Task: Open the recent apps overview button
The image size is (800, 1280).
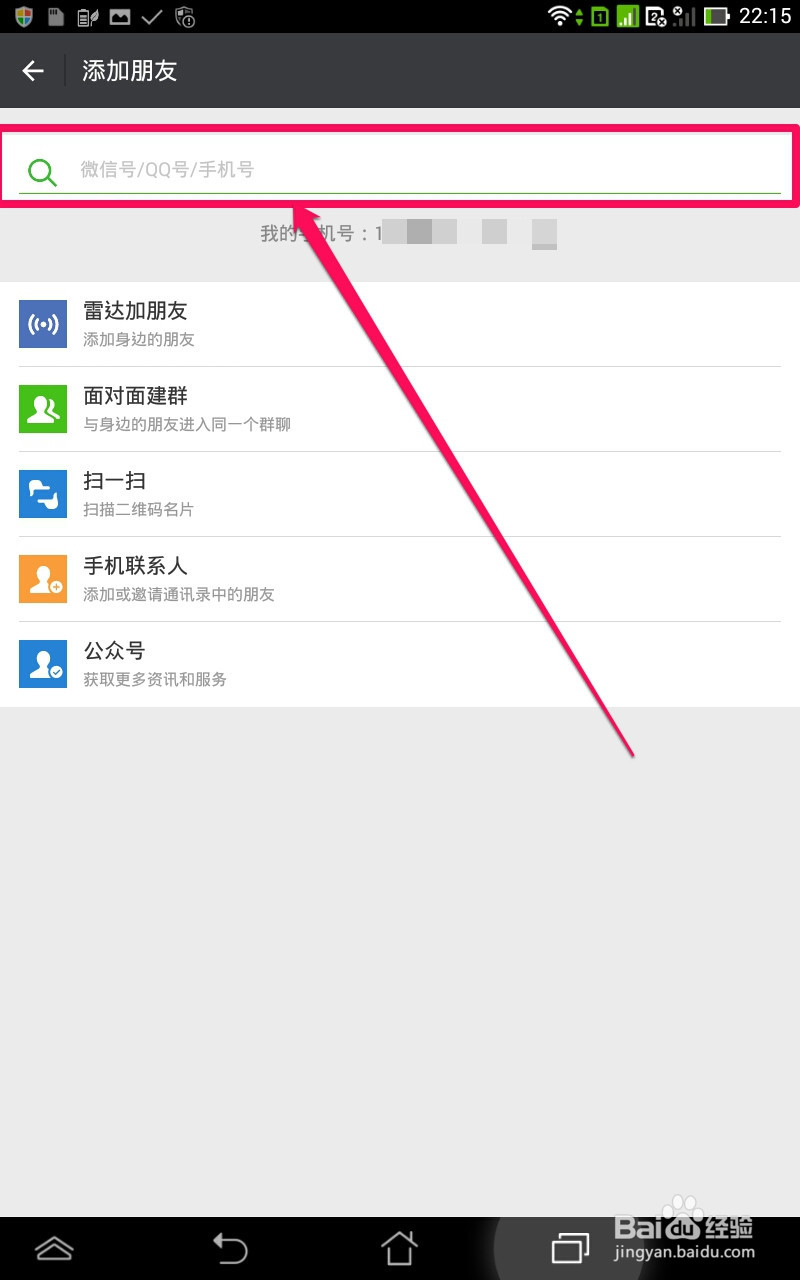Action: tap(571, 1247)
